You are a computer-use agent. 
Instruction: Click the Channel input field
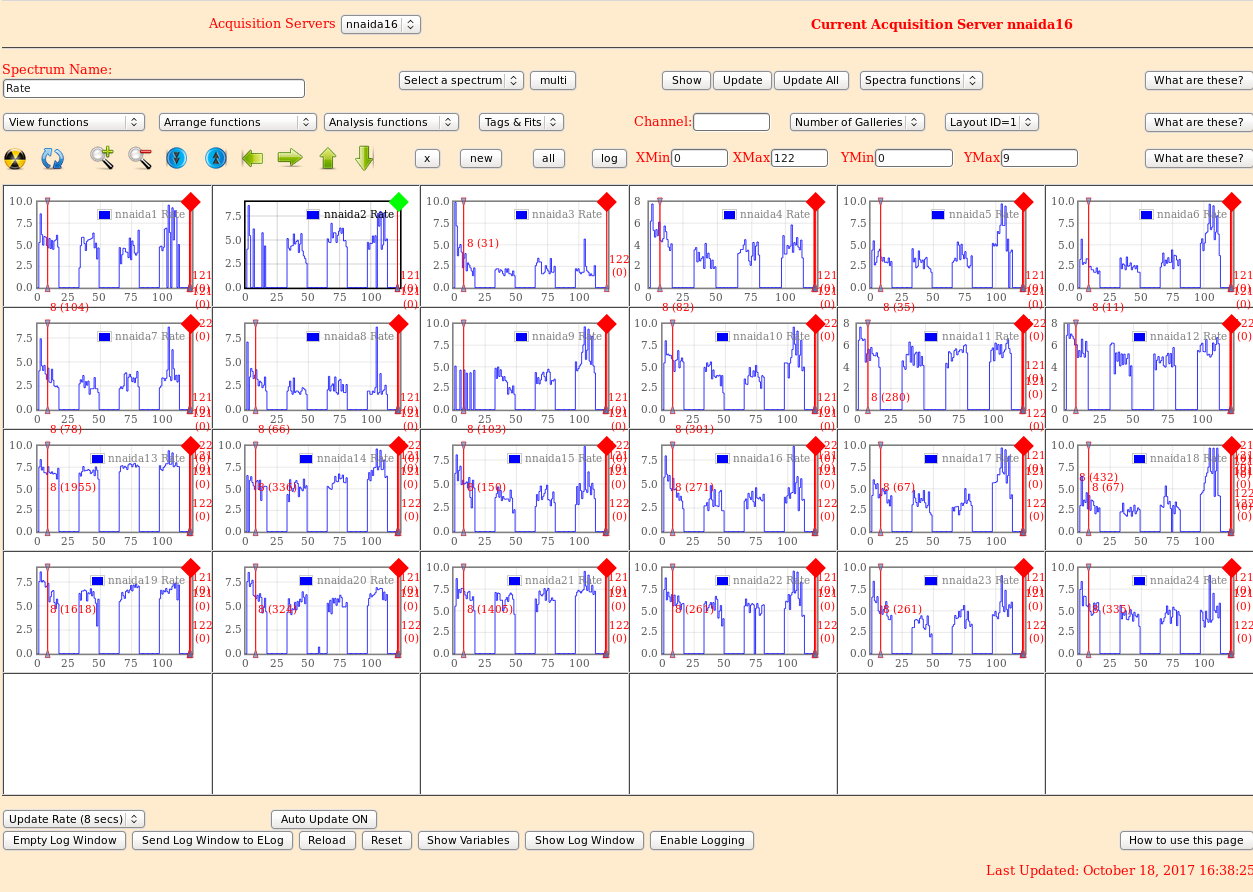(x=731, y=122)
